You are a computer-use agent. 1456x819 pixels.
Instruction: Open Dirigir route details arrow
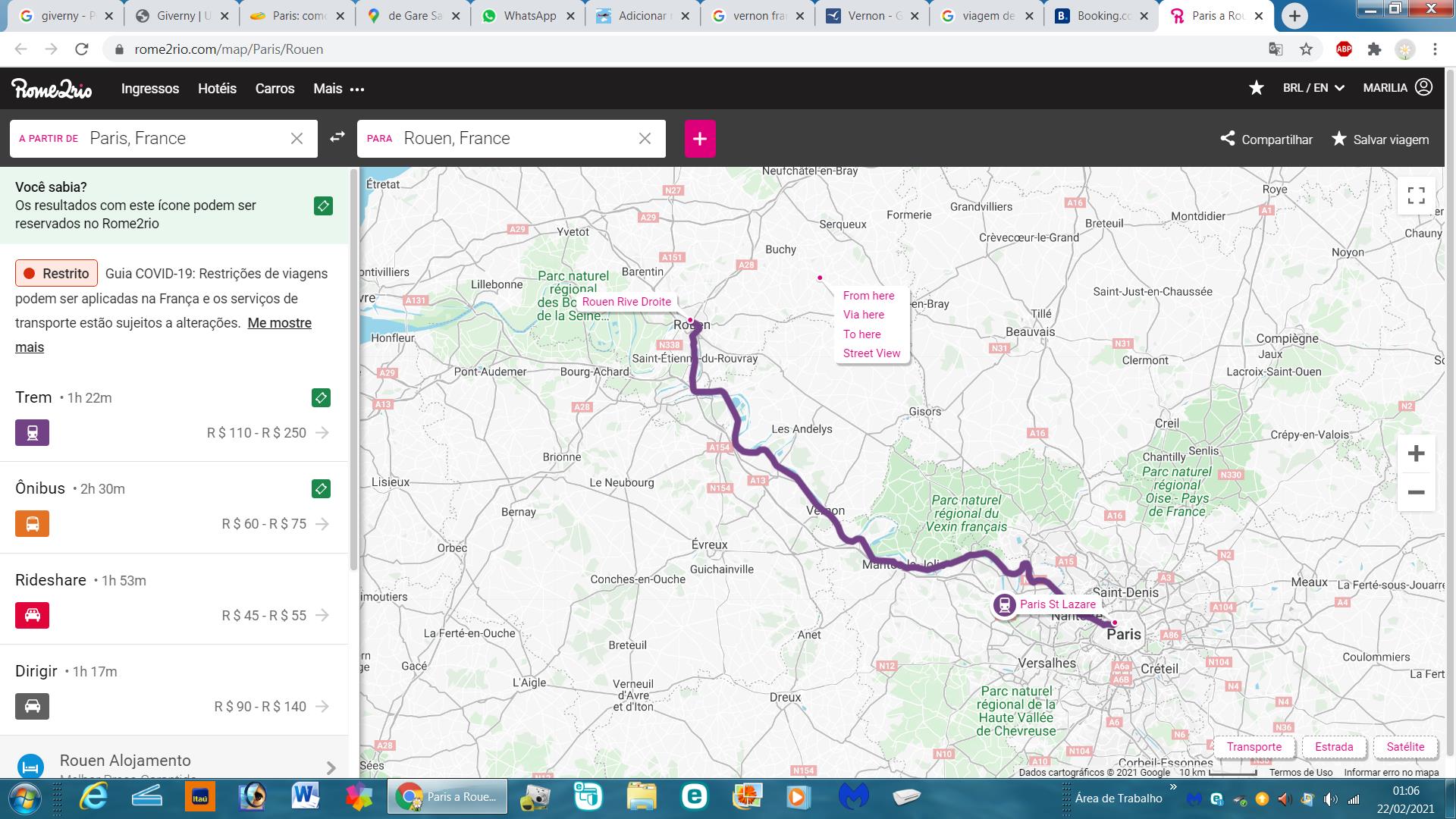click(x=322, y=706)
